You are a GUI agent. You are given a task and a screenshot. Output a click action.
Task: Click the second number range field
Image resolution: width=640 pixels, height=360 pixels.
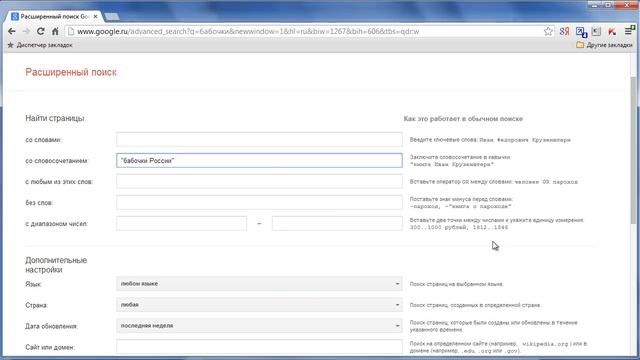point(337,224)
